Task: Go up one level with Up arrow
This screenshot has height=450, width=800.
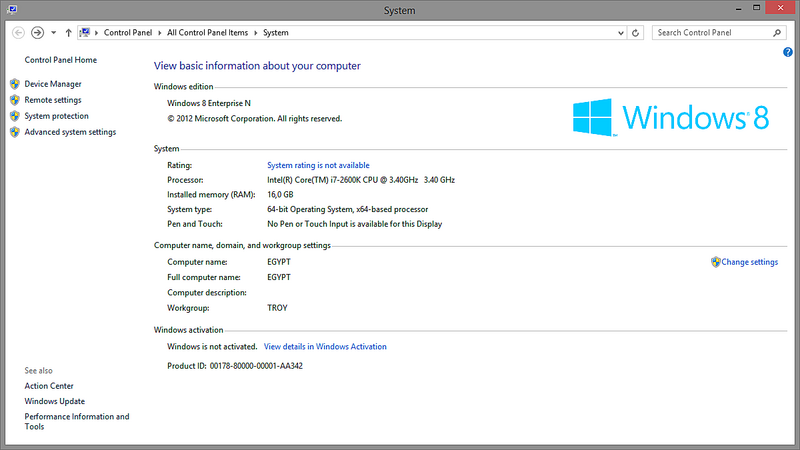Action: 68,33
